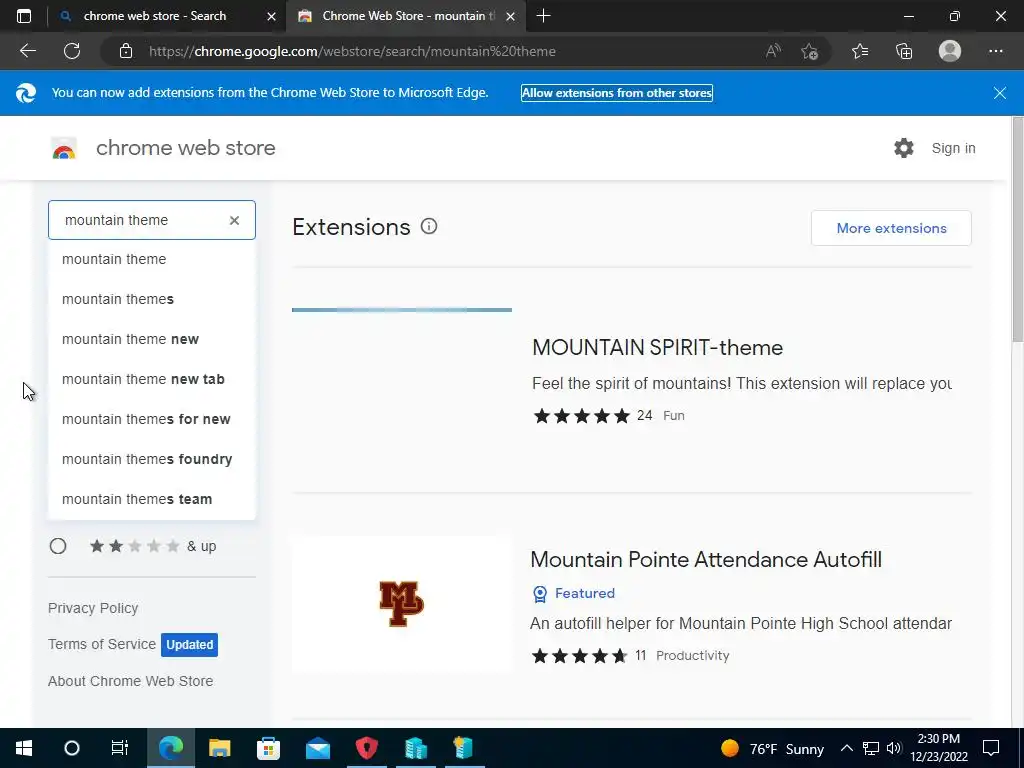Switch to 'chrome web store - Search' tab
The width and height of the screenshot is (1024, 768).
tap(155, 16)
